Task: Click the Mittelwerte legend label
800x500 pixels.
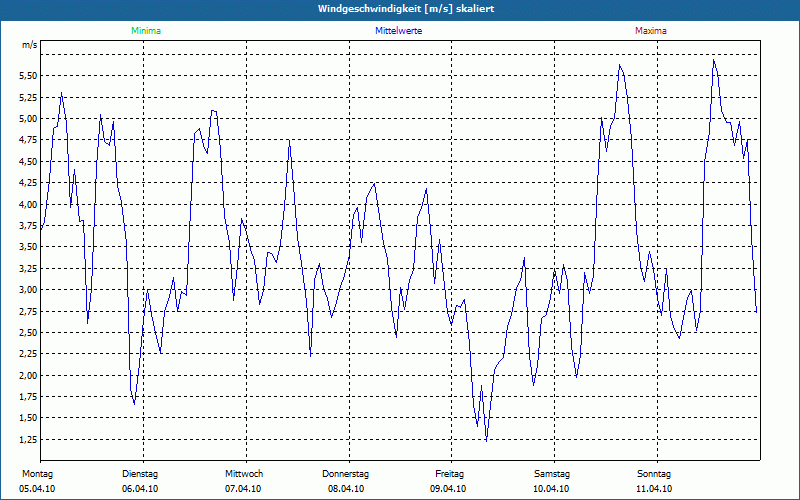Action: tap(398, 31)
